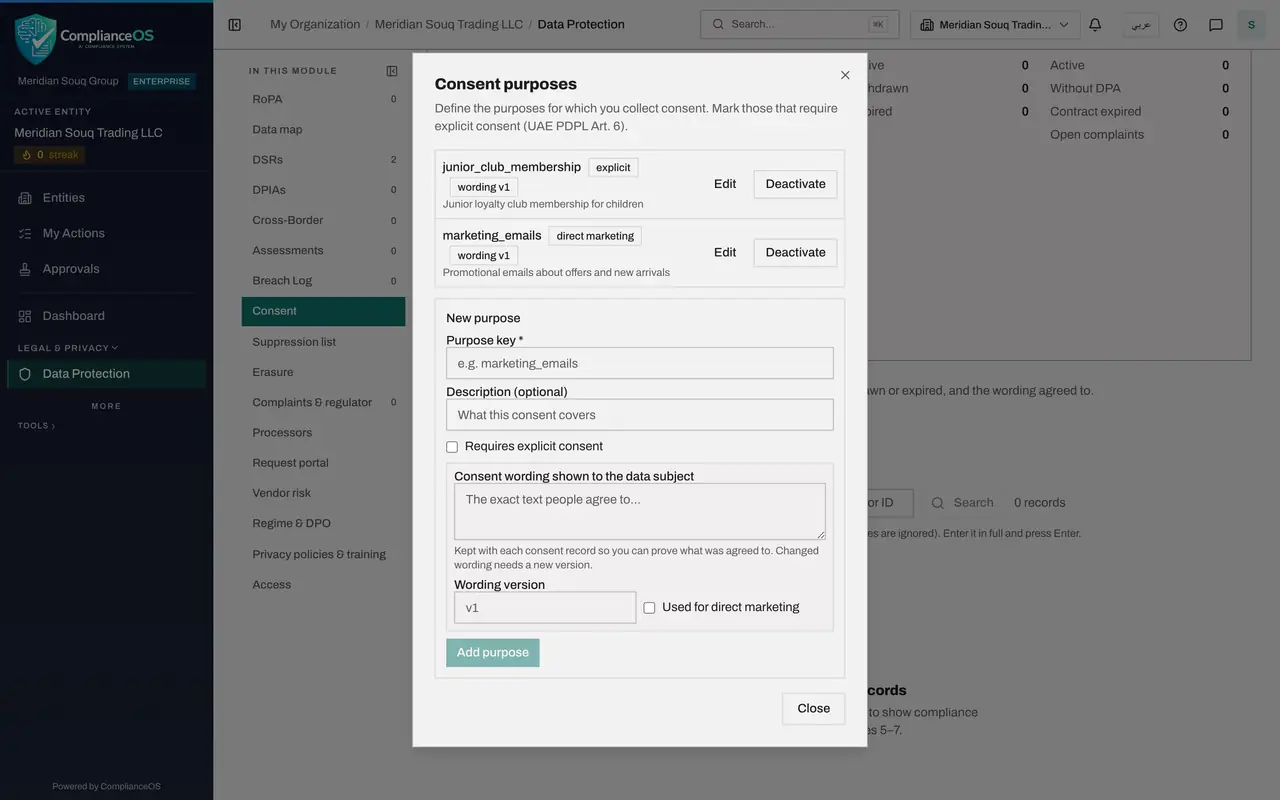Open the DSRs module item
This screenshot has height=800, width=1280.
pyautogui.click(x=323, y=160)
